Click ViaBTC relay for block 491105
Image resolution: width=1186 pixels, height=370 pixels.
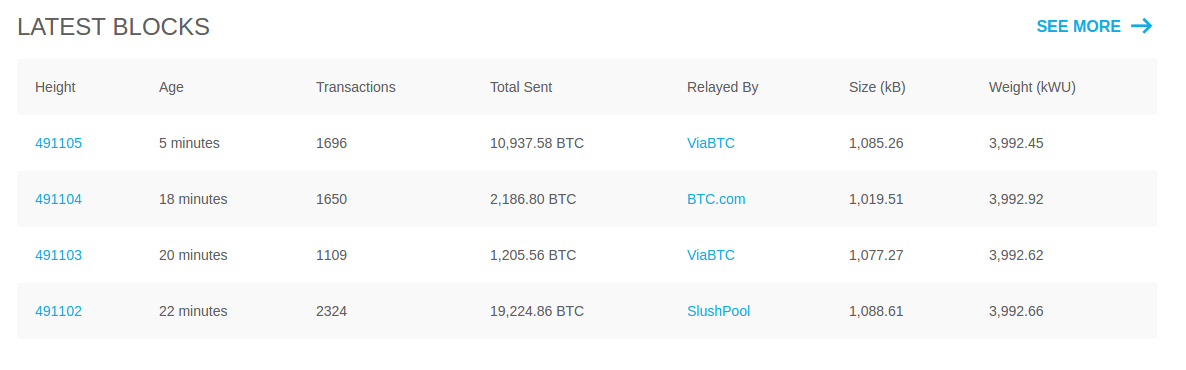pyautogui.click(x=710, y=143)
